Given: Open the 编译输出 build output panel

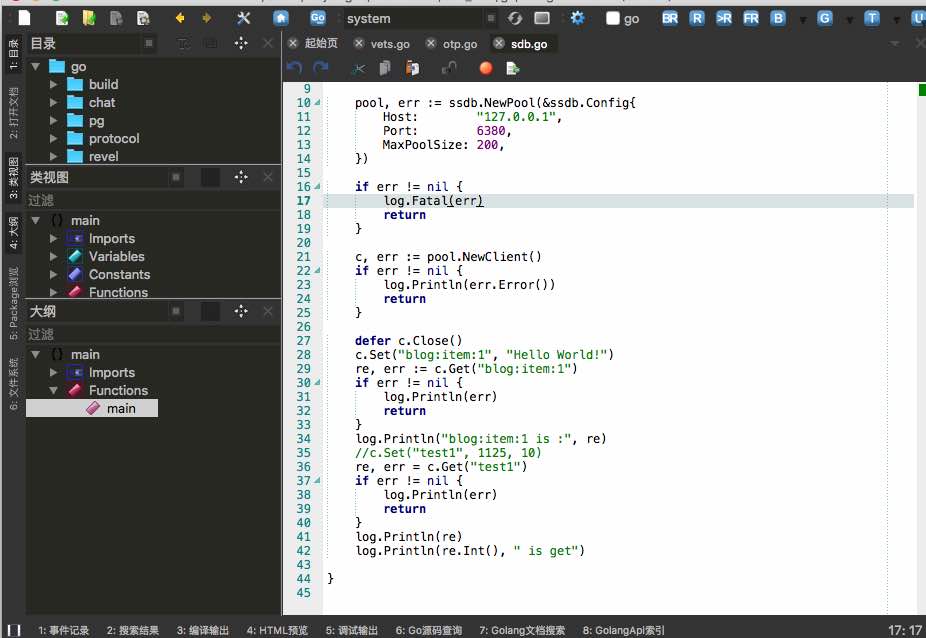Looking at the screenshot, I should (203, 630).
